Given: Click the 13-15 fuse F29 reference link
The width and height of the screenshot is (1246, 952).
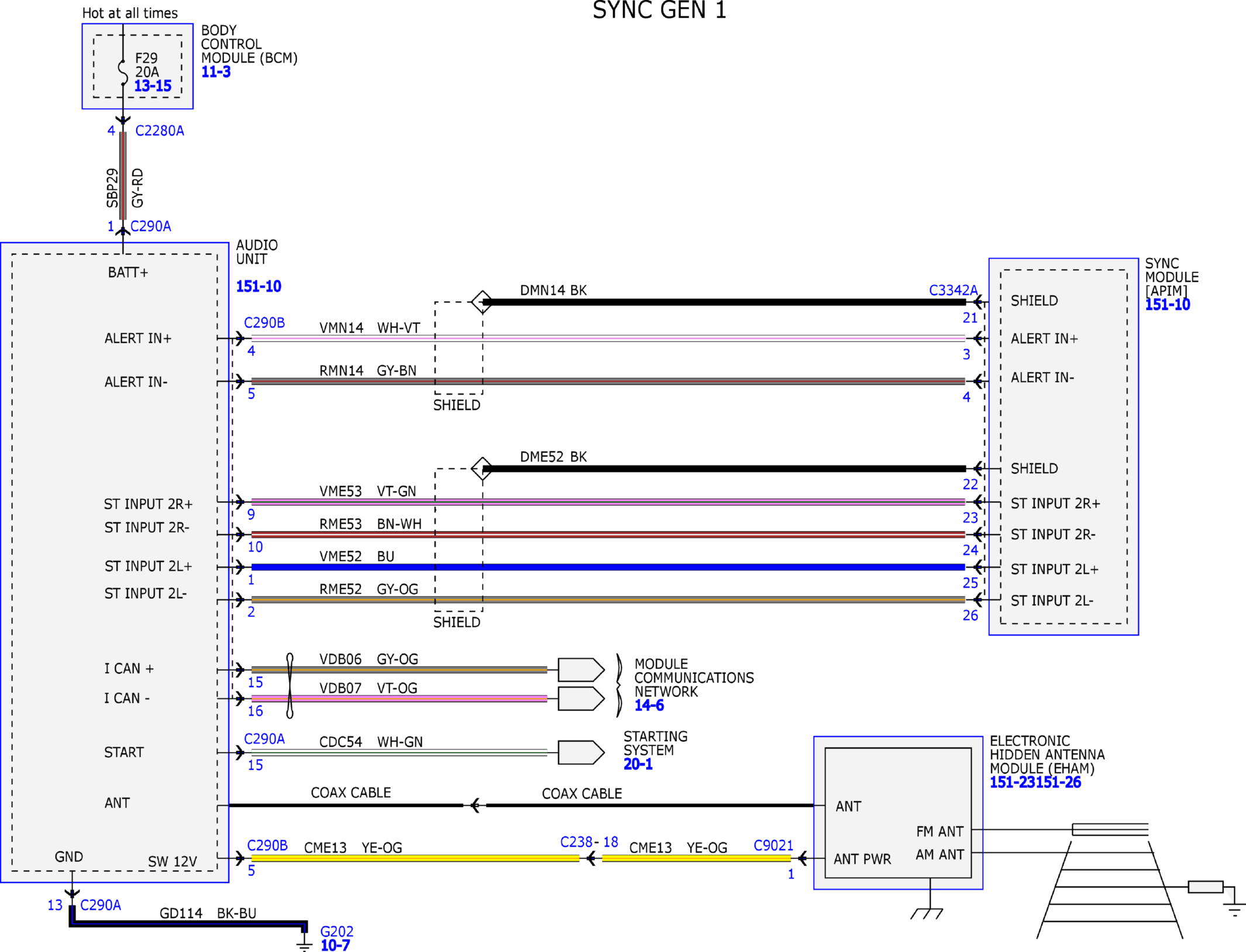Looking at the screenshot, I should [x=153, y=86].
